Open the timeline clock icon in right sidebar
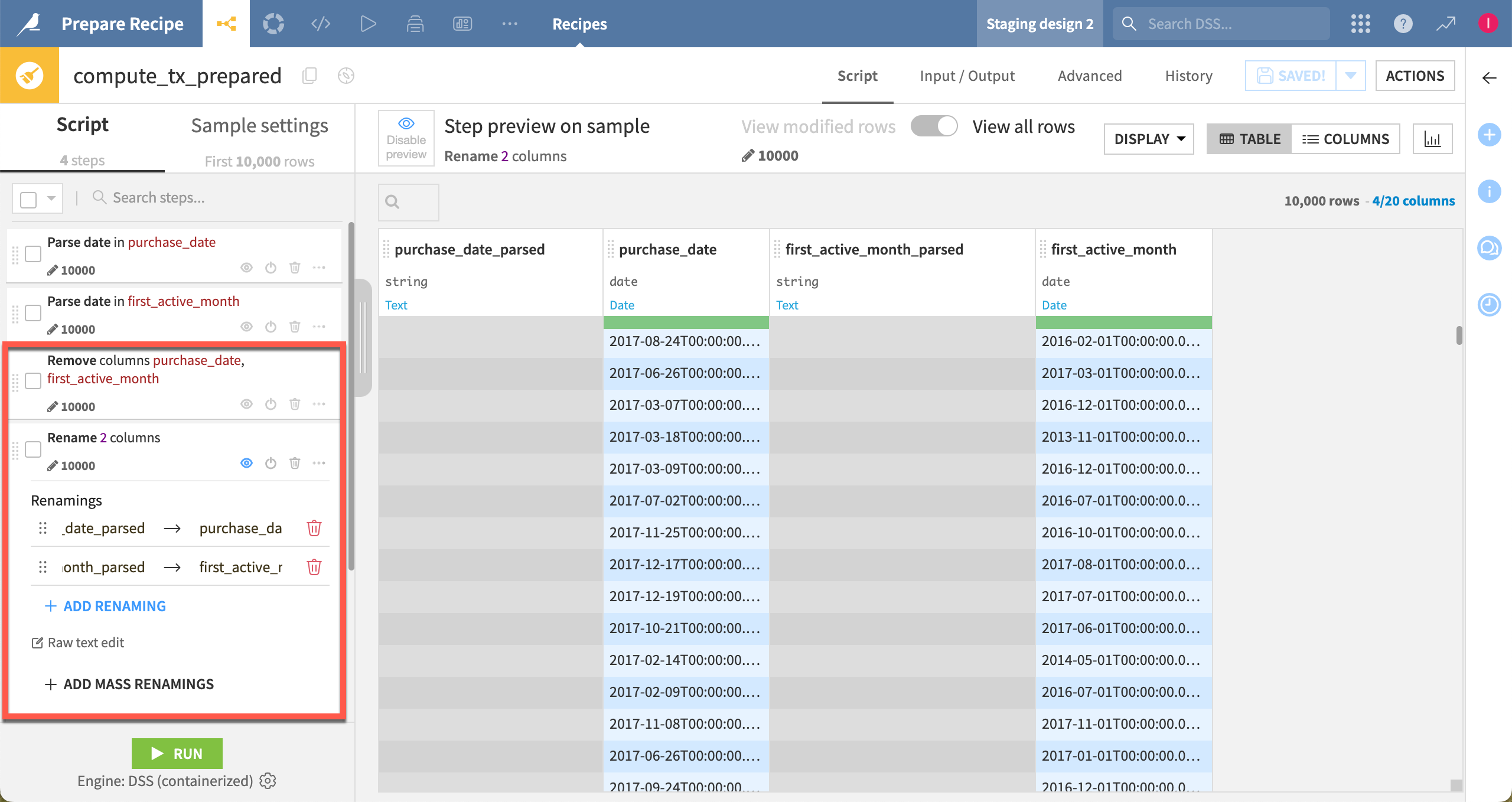 click(x=1490, y=305)
